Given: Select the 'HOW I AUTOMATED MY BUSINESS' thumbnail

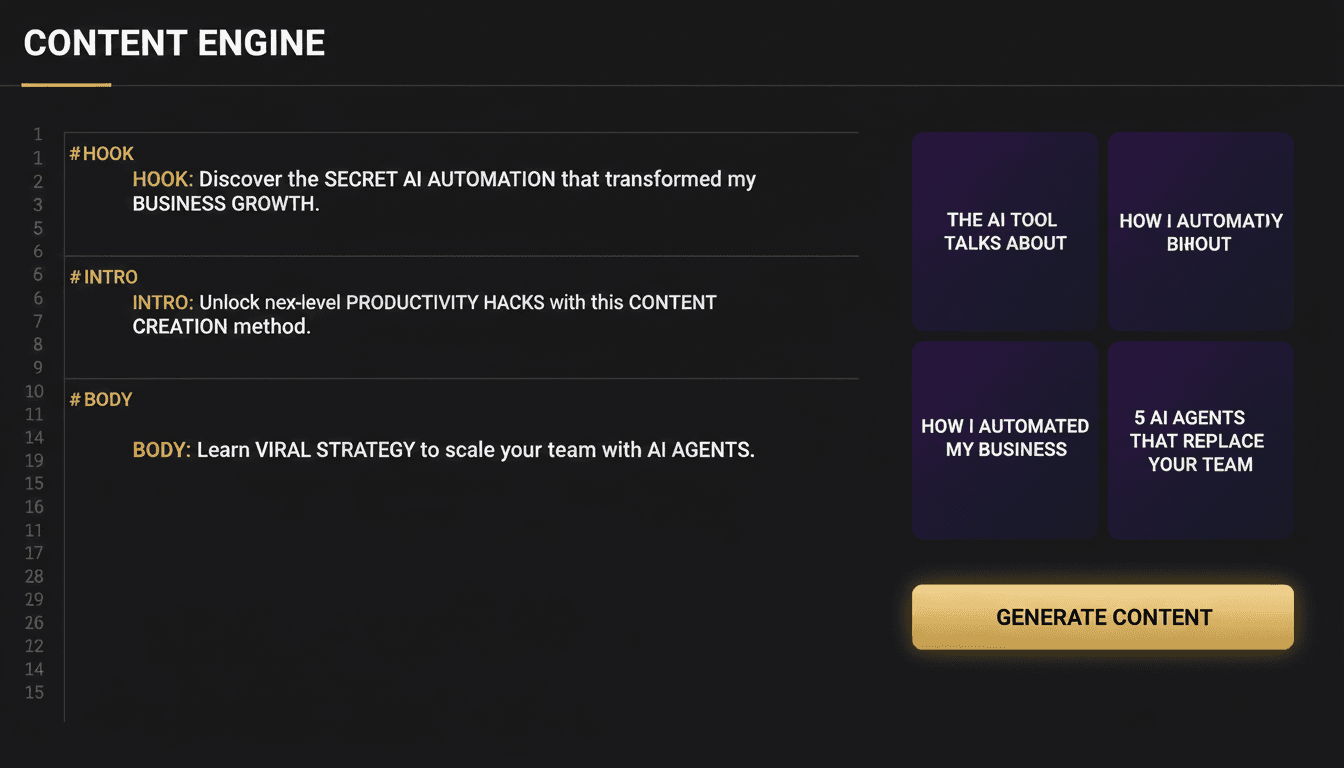Looking at the screenshot, I should tap(1004, 438).
